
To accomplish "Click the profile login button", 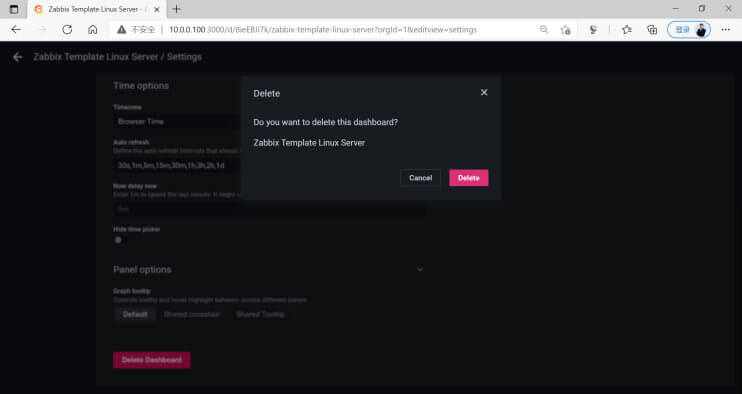I will point(689,30).
